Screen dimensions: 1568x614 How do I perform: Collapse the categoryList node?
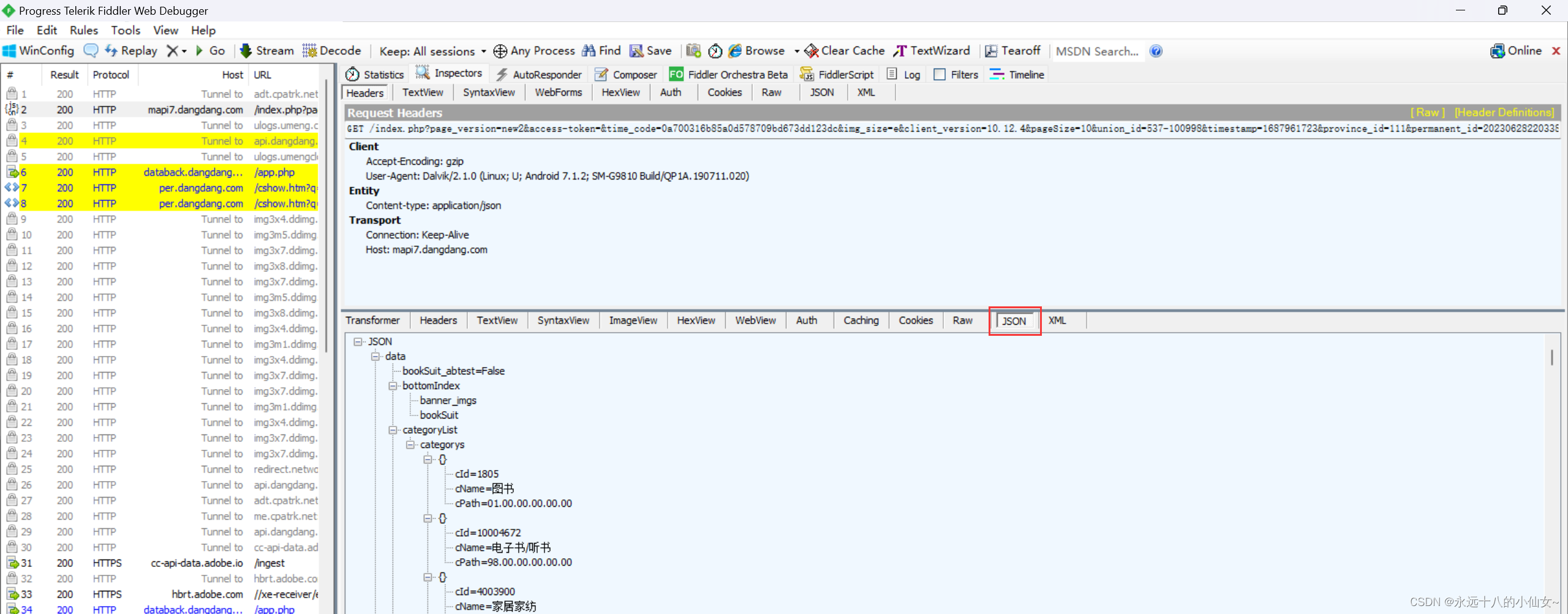tap(393, 430)
